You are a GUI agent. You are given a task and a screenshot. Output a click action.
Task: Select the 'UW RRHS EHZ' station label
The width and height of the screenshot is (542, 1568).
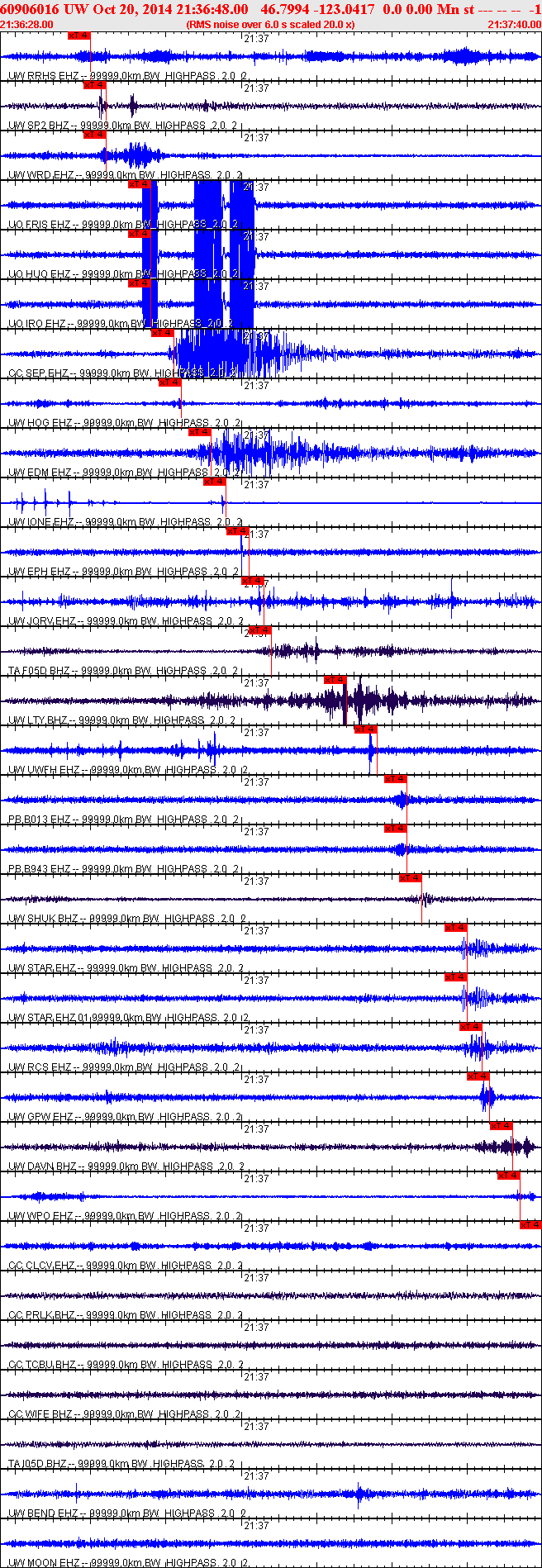pos(43,76)
